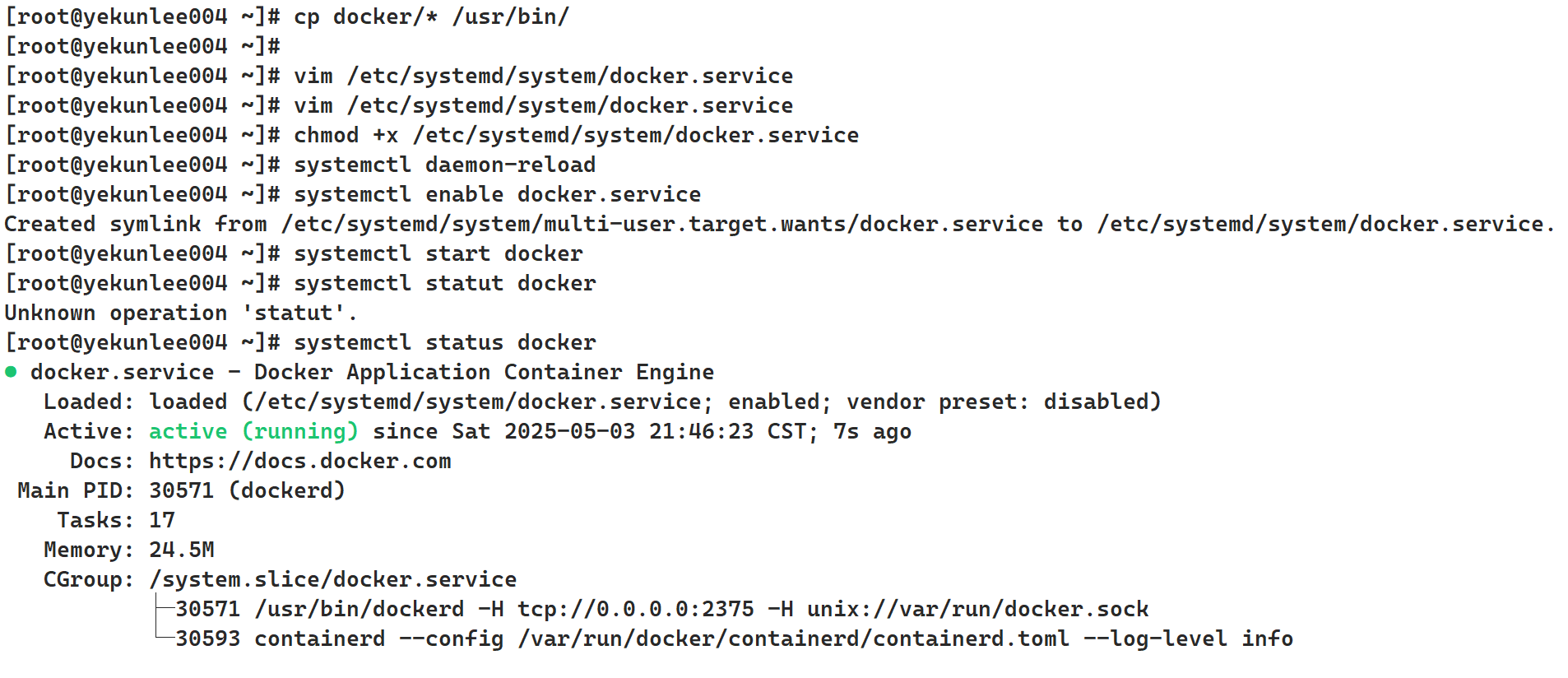Viewport: 1568px width, 678px height.
Task: Click the 'systemctl daemon-reload' command
Action: pyautogui.click(x=444, y=165)
